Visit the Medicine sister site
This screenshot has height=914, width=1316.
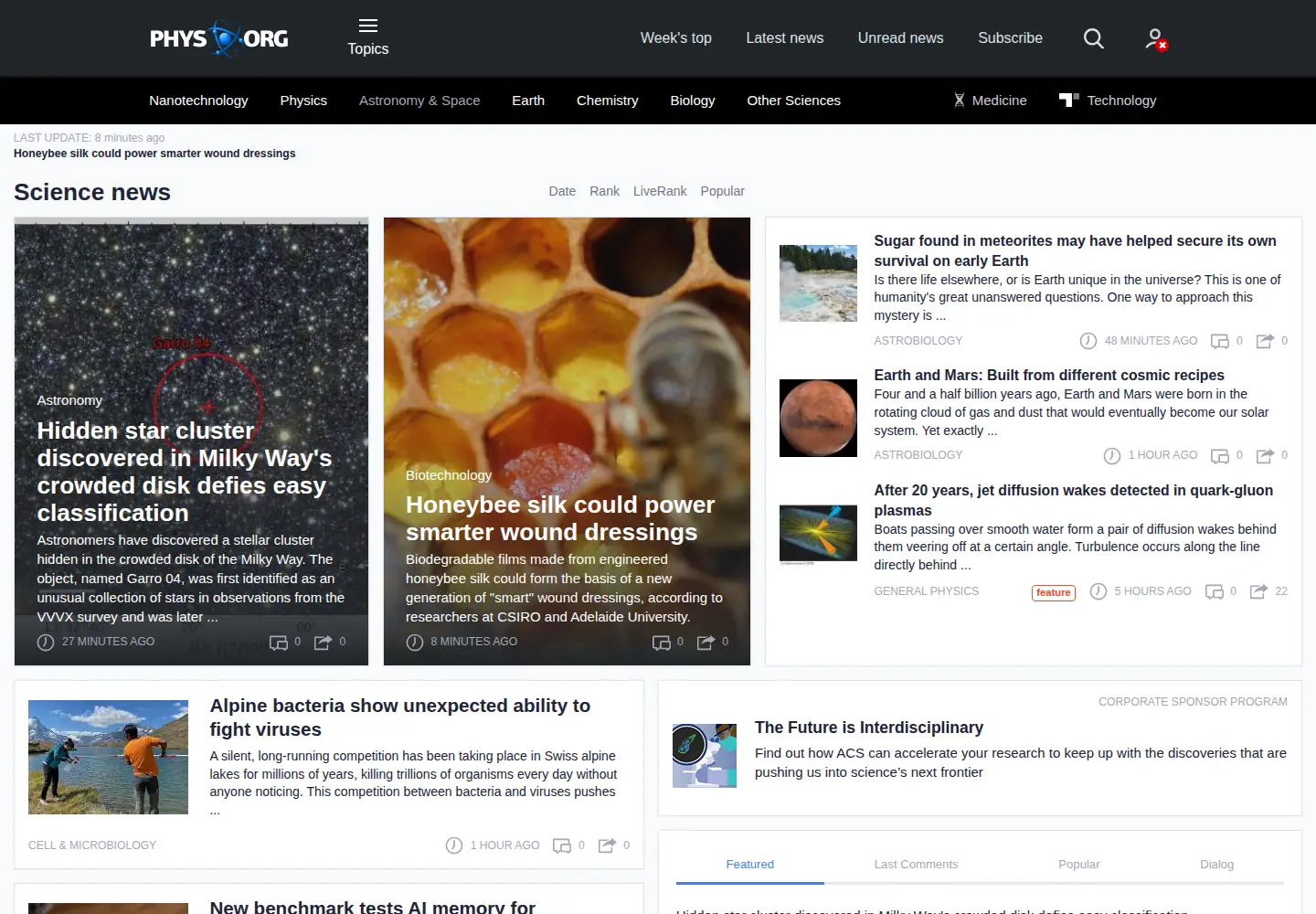[990, 101]
